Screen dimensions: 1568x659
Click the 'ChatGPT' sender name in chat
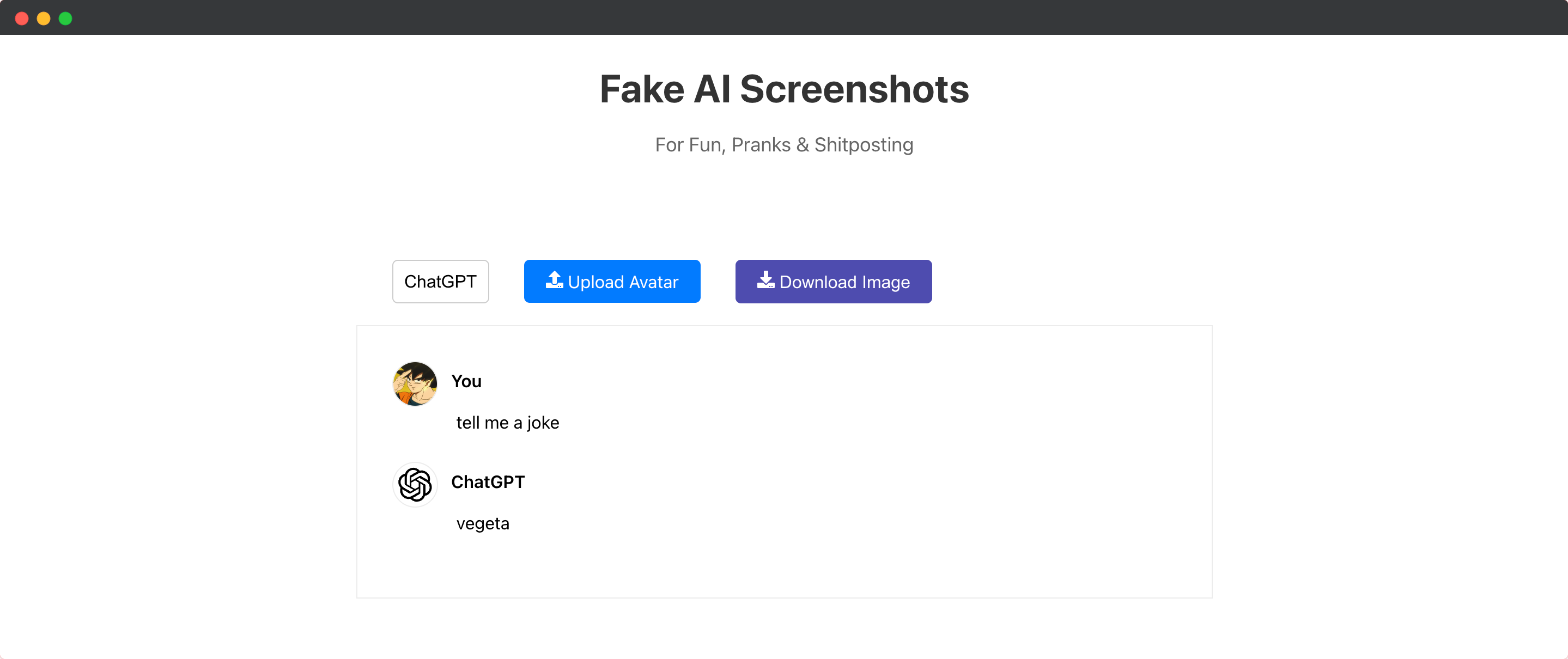[488, 481]
